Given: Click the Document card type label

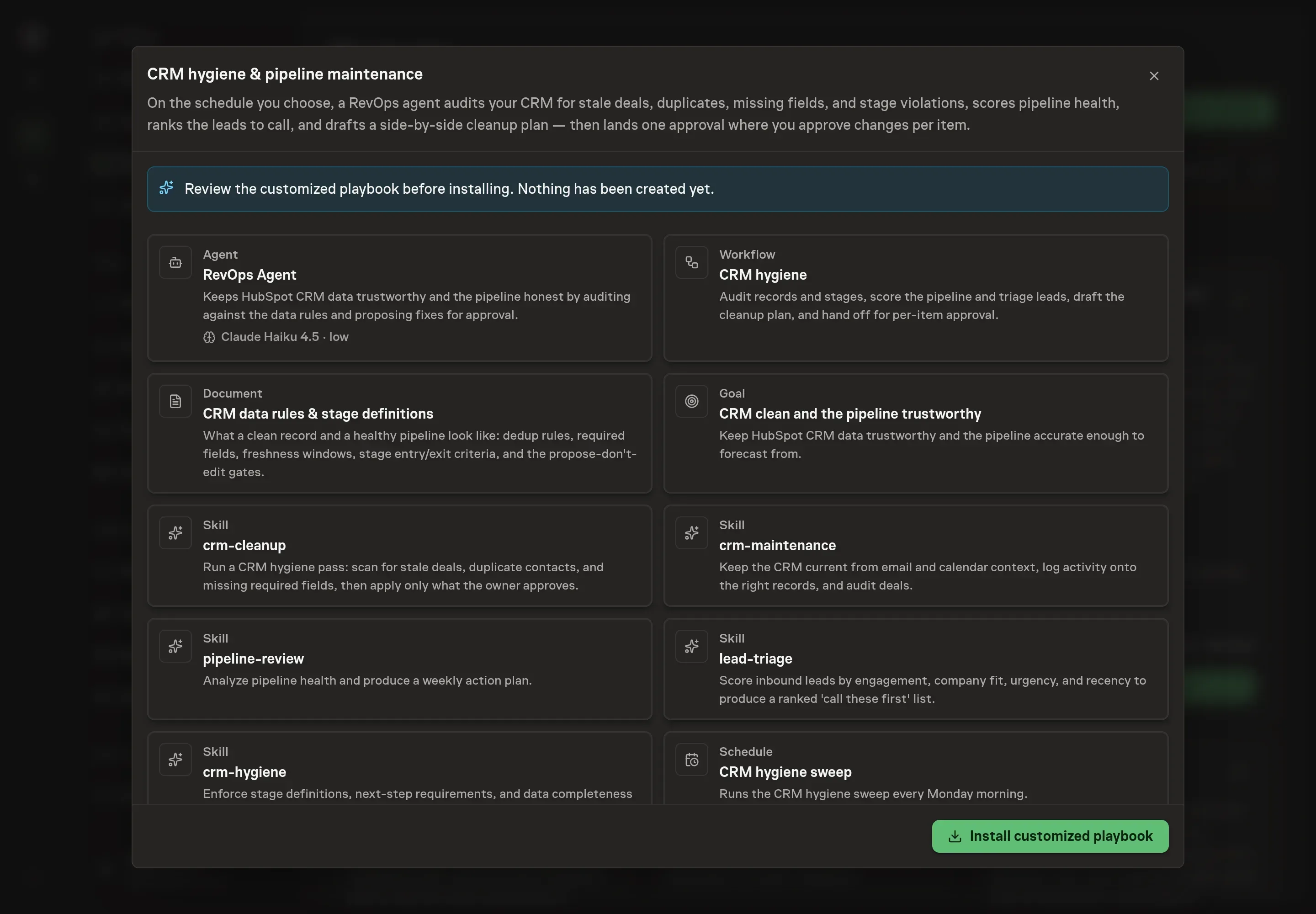Looking at the screenshot, I should (x=232, y=393).
